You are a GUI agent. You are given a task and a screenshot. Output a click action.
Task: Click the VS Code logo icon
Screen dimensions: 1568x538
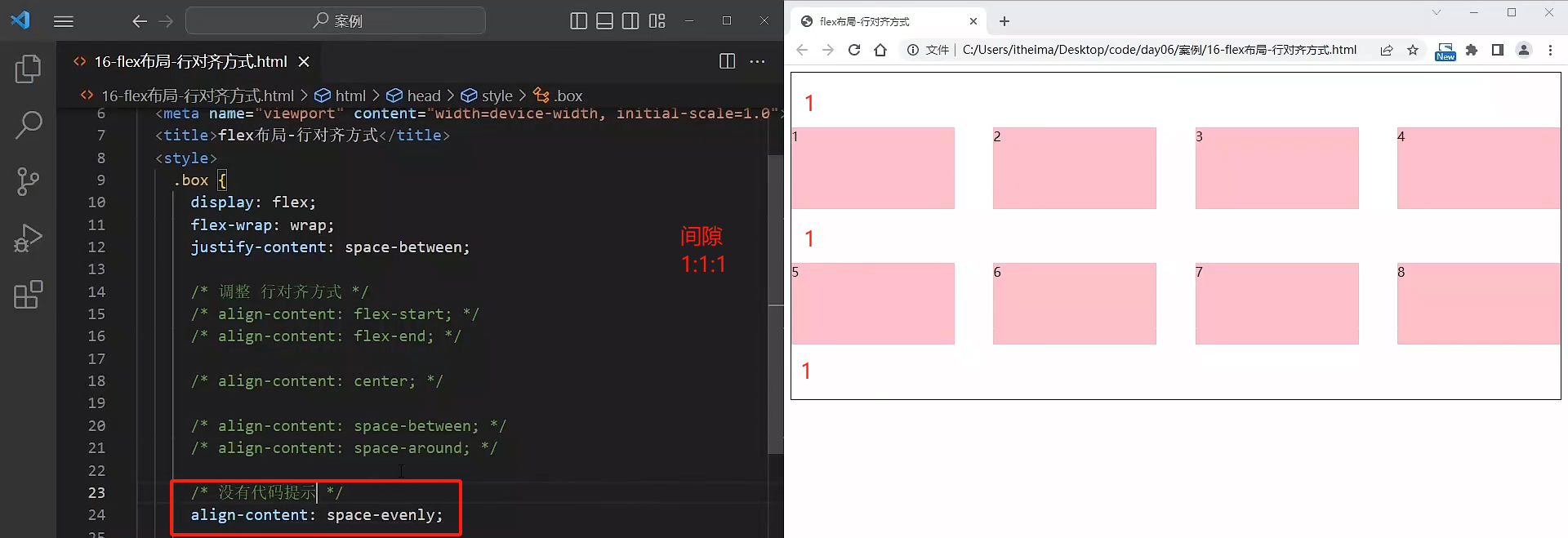click(20, 20)
